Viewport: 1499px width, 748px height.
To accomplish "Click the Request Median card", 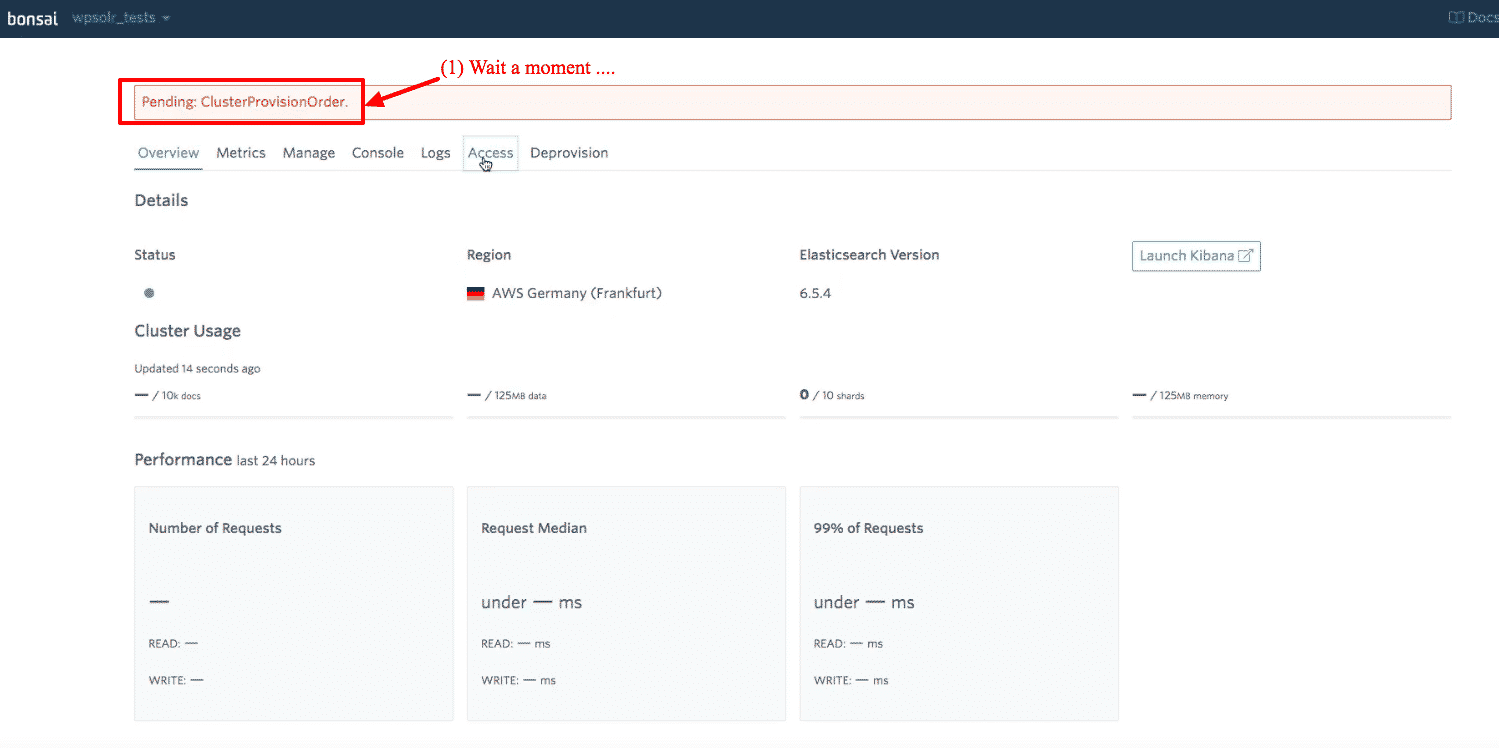I will click(626, 604).
